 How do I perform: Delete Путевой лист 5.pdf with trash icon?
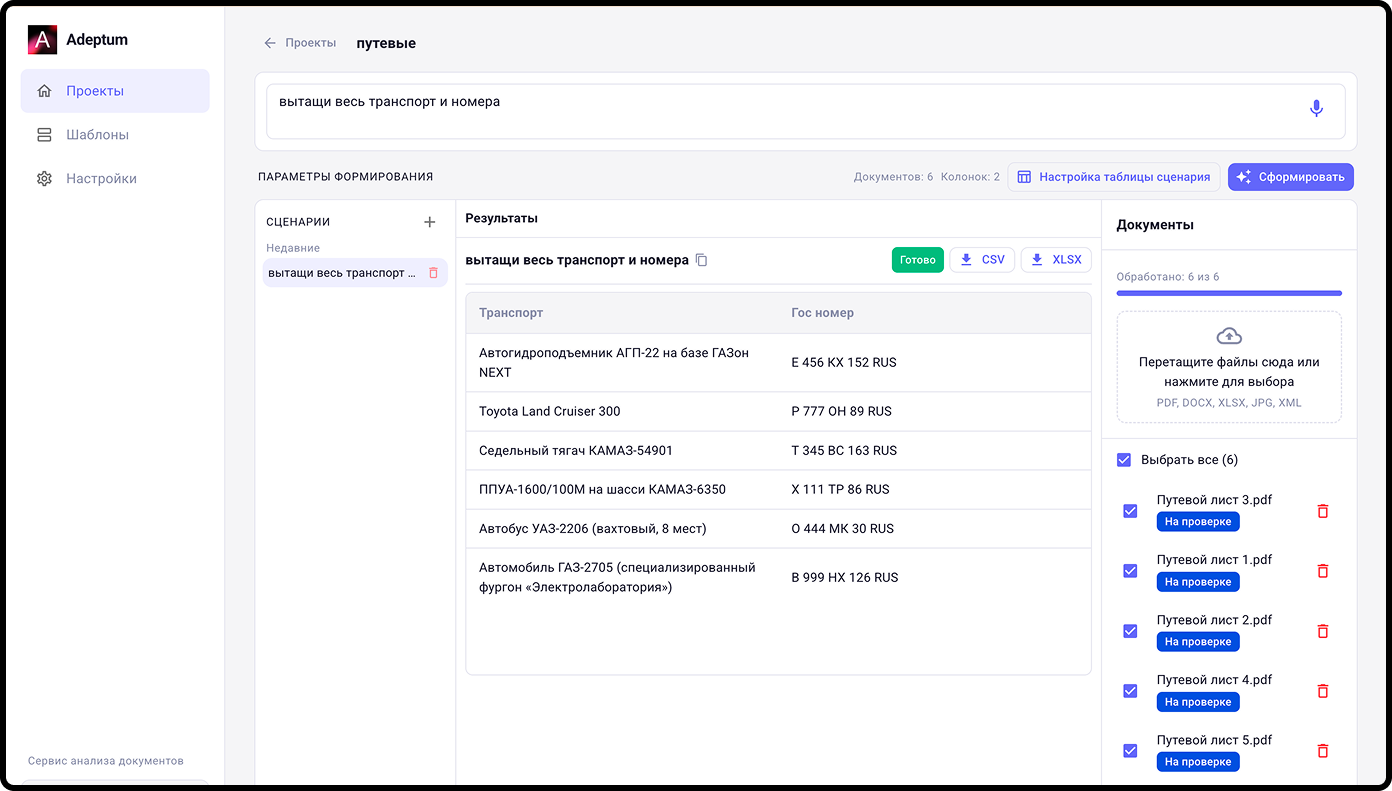[1323, 751]
